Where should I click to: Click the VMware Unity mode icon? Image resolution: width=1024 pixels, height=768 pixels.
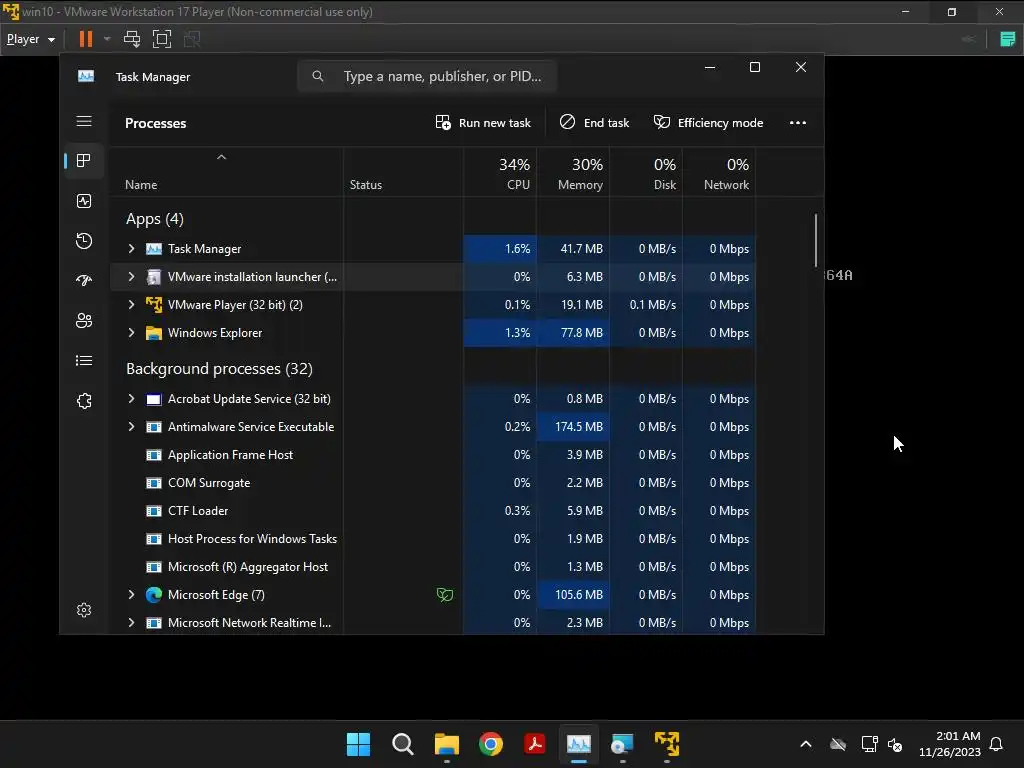(x=192, y=39)
